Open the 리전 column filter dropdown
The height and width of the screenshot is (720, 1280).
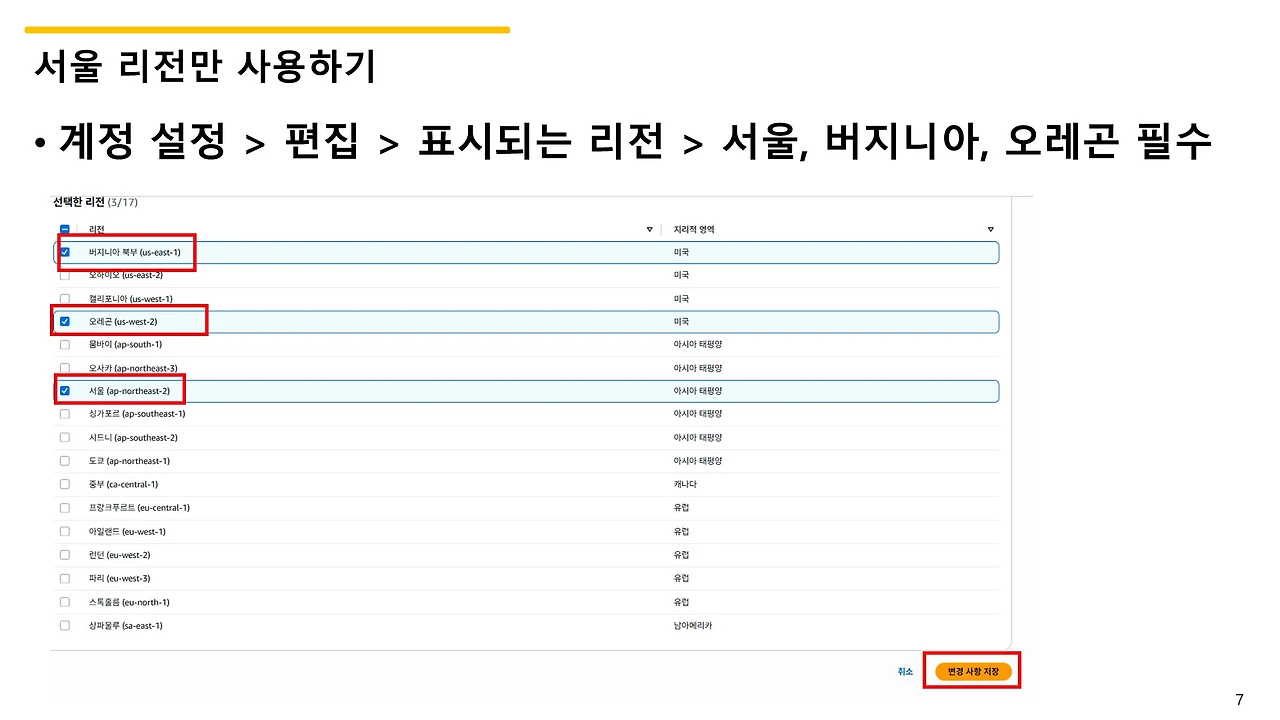pyautogui.click(x=649, y=229)
